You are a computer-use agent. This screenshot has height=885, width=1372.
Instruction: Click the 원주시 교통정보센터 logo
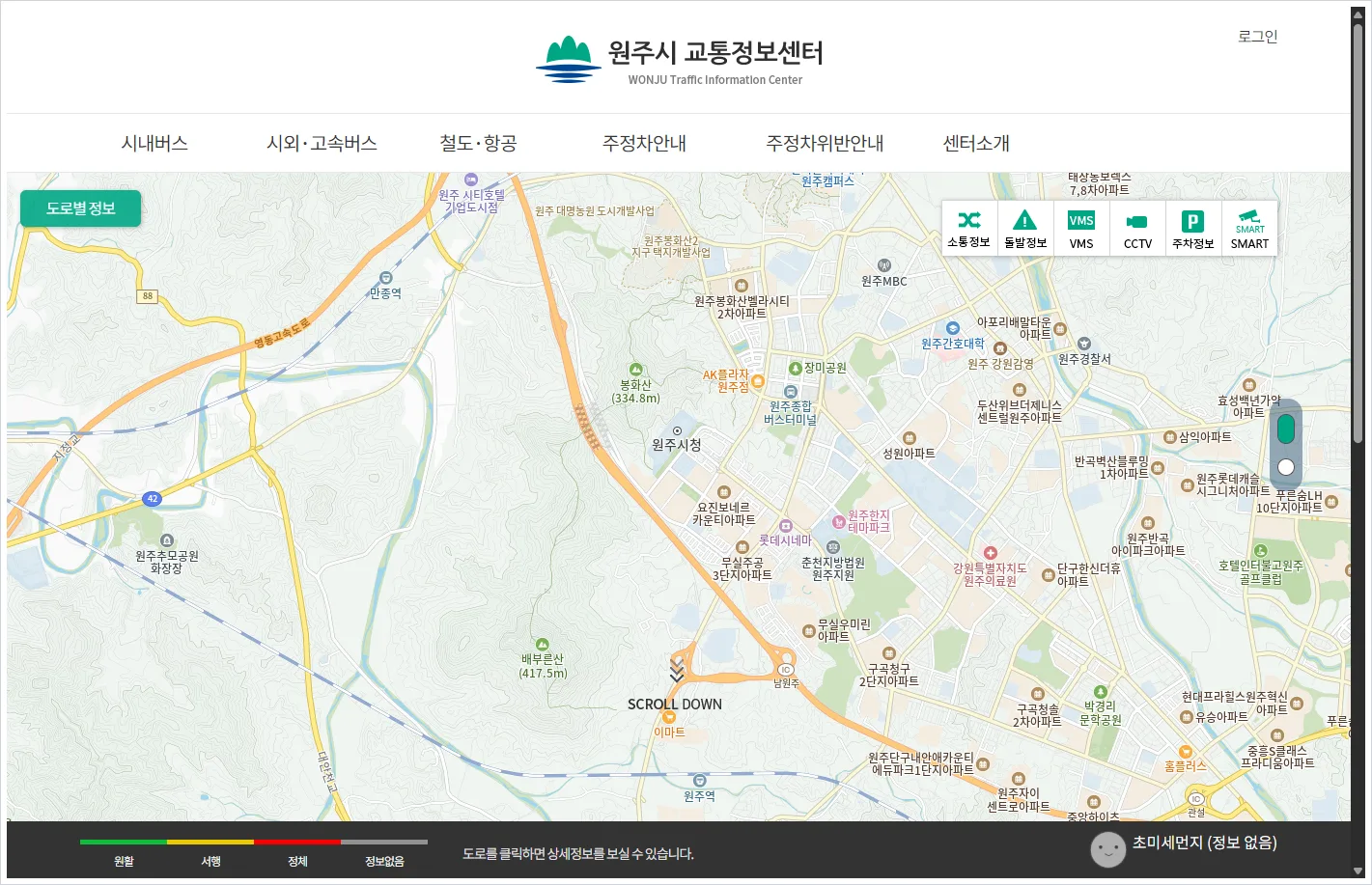pos(680,60)
